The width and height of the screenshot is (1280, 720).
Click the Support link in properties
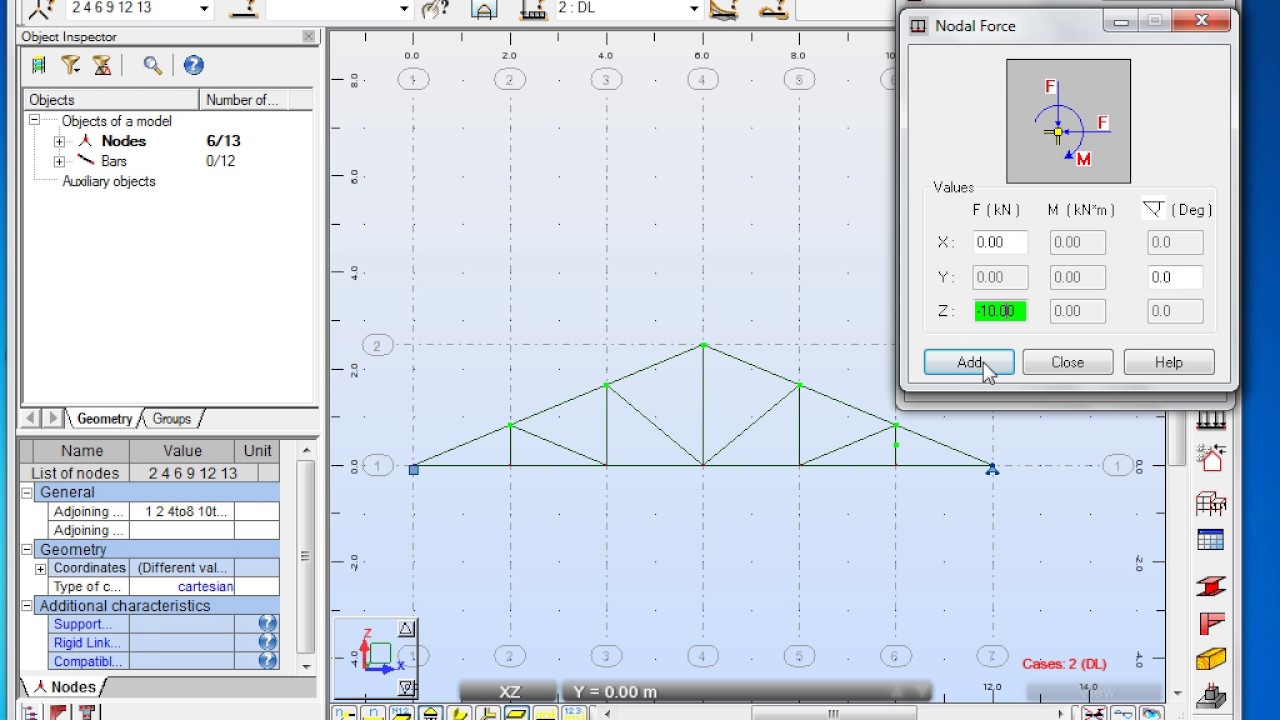(83, 624)
